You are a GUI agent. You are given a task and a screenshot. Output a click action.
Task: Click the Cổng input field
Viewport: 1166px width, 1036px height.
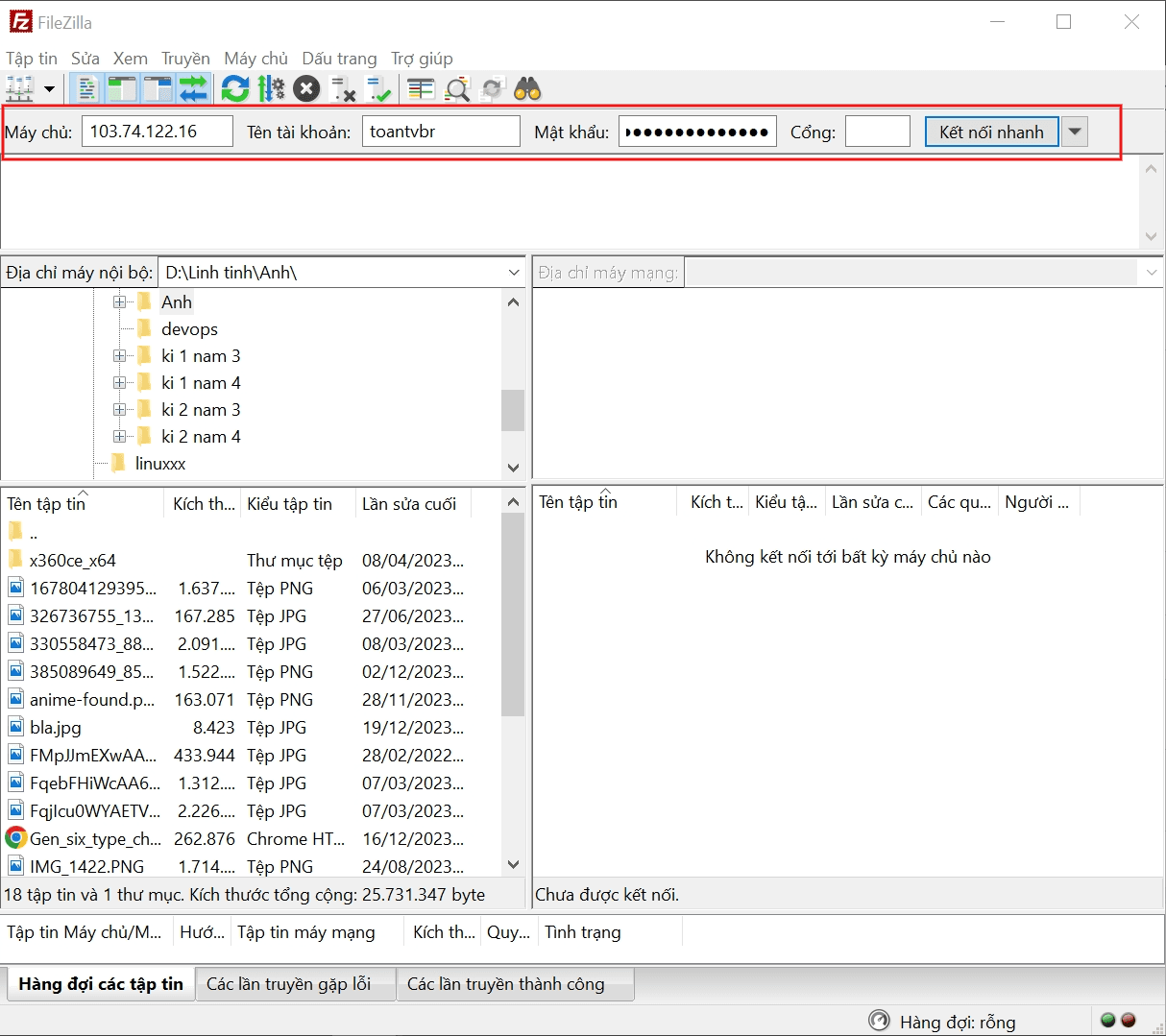(877, 132)
